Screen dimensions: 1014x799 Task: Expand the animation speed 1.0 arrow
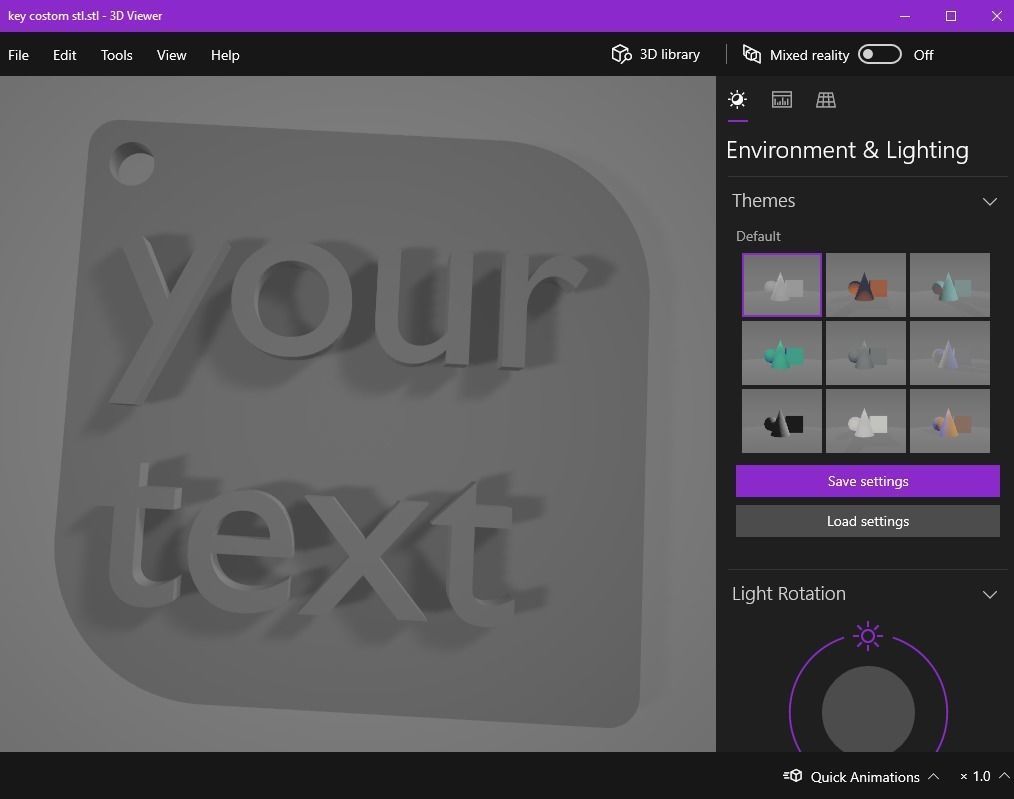tap(1004, 775)
